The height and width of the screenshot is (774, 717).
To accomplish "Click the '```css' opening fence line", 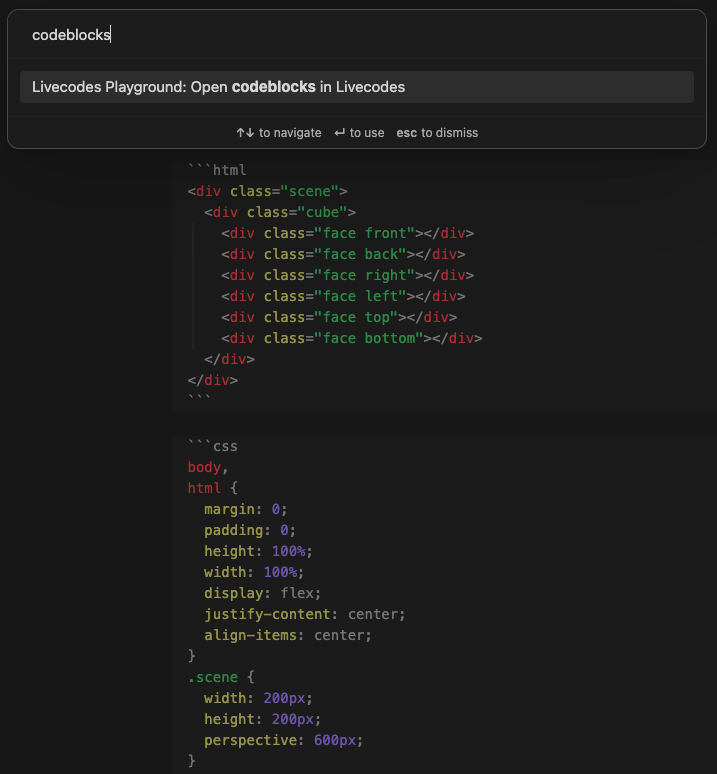I will coord(213,446).
